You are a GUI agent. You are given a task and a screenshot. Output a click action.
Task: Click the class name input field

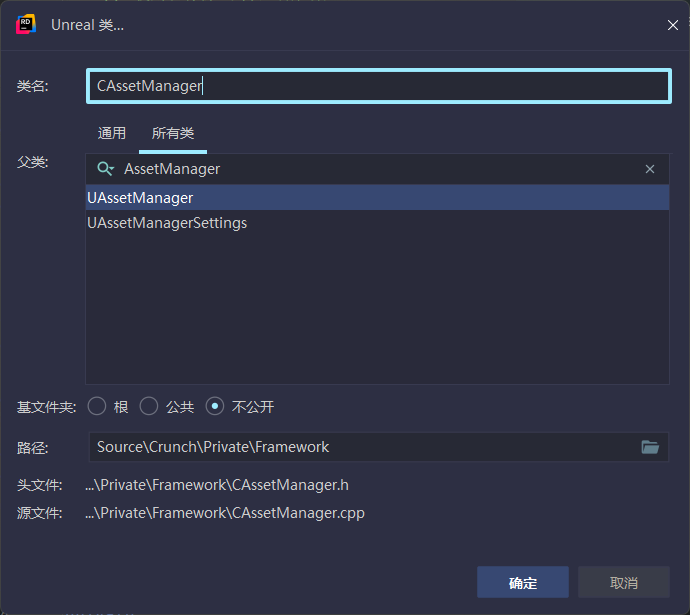click(x=378, y=86)
